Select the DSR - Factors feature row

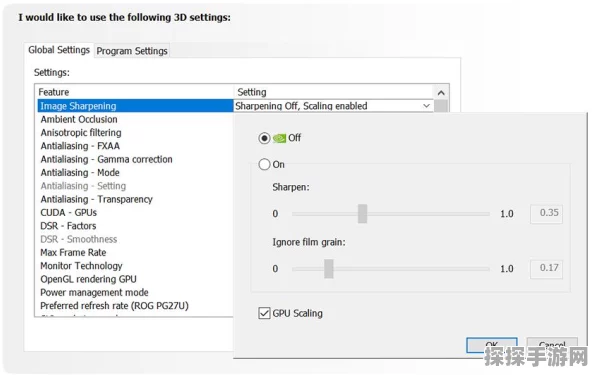coord(136,226)
